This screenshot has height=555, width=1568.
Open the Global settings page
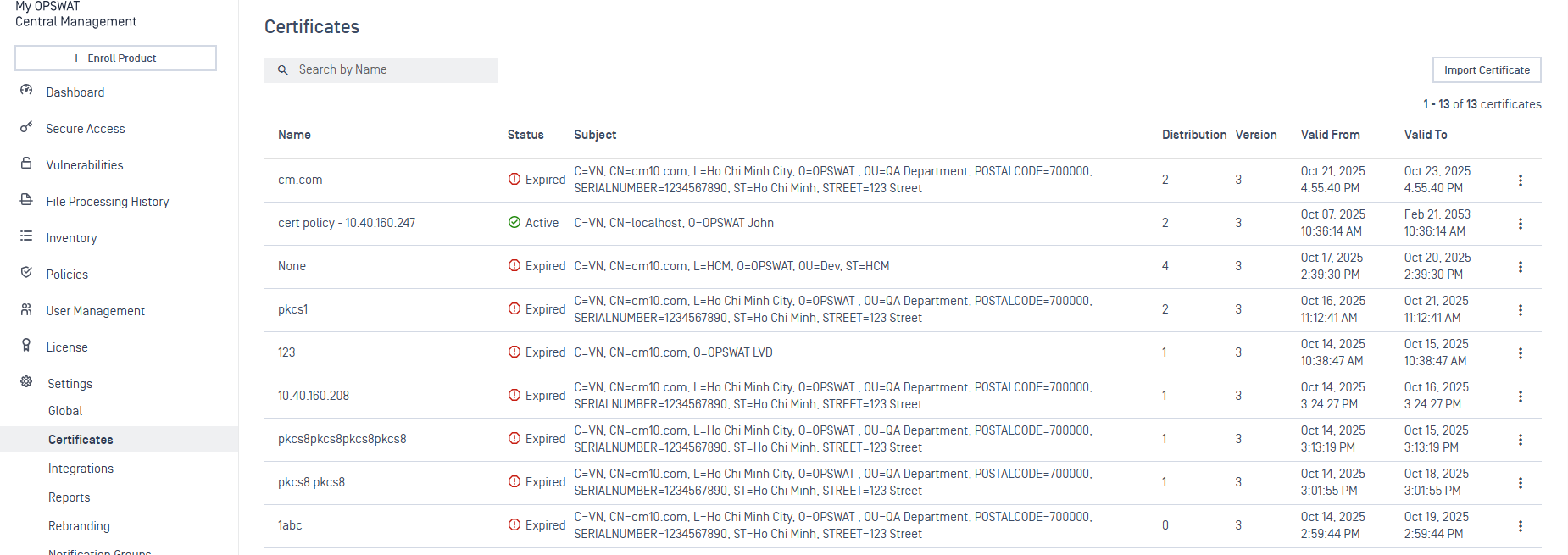(65, 411)
